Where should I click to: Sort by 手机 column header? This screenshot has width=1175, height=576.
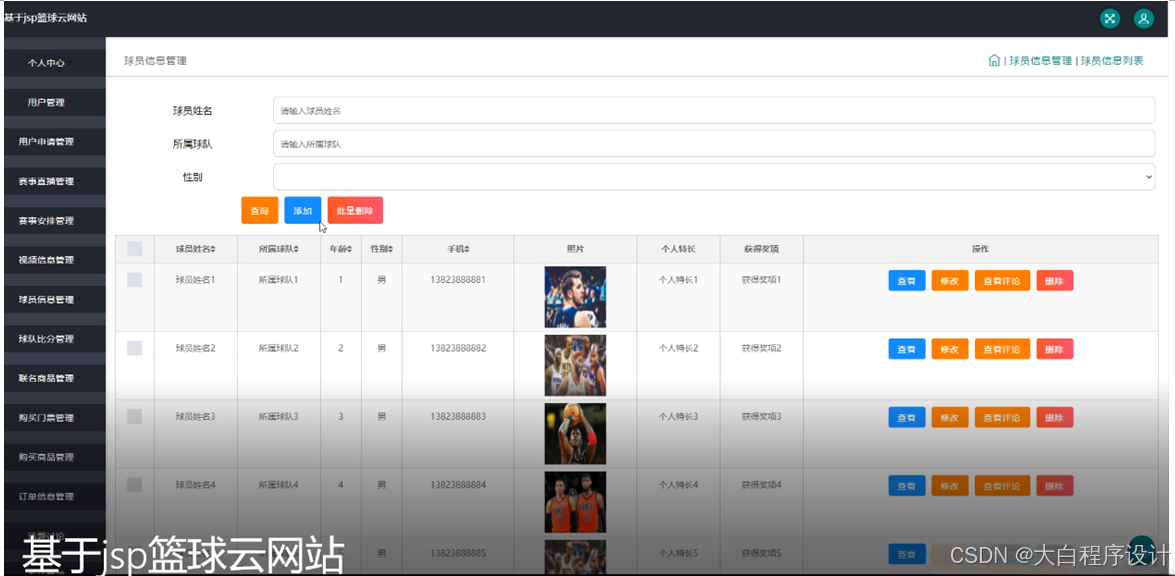pos(458,249)
